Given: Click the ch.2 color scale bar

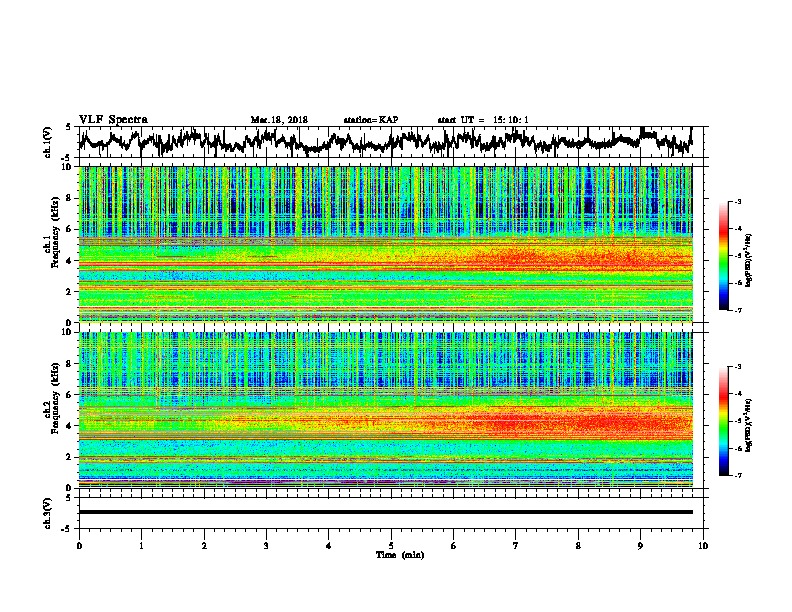Looking at the screenshot, I should pyautogui.click(x=723, y=421).
